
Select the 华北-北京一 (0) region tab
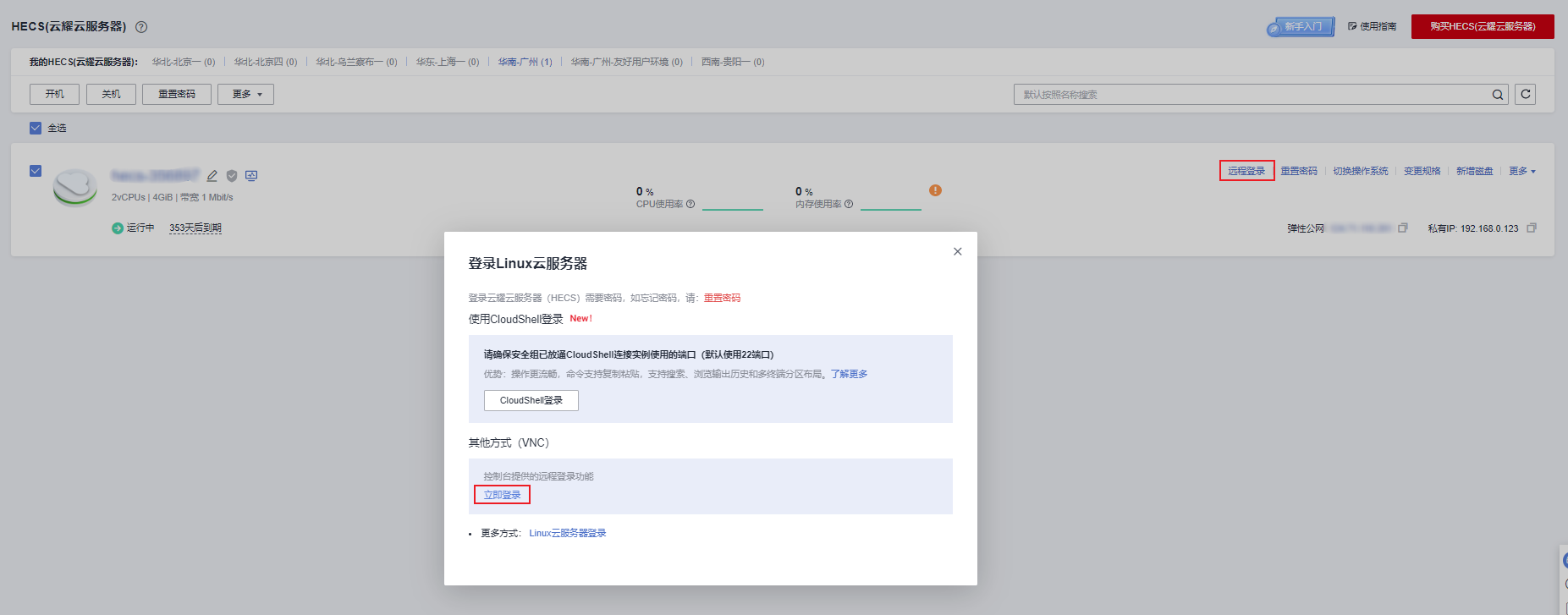(x=184, y=62)
